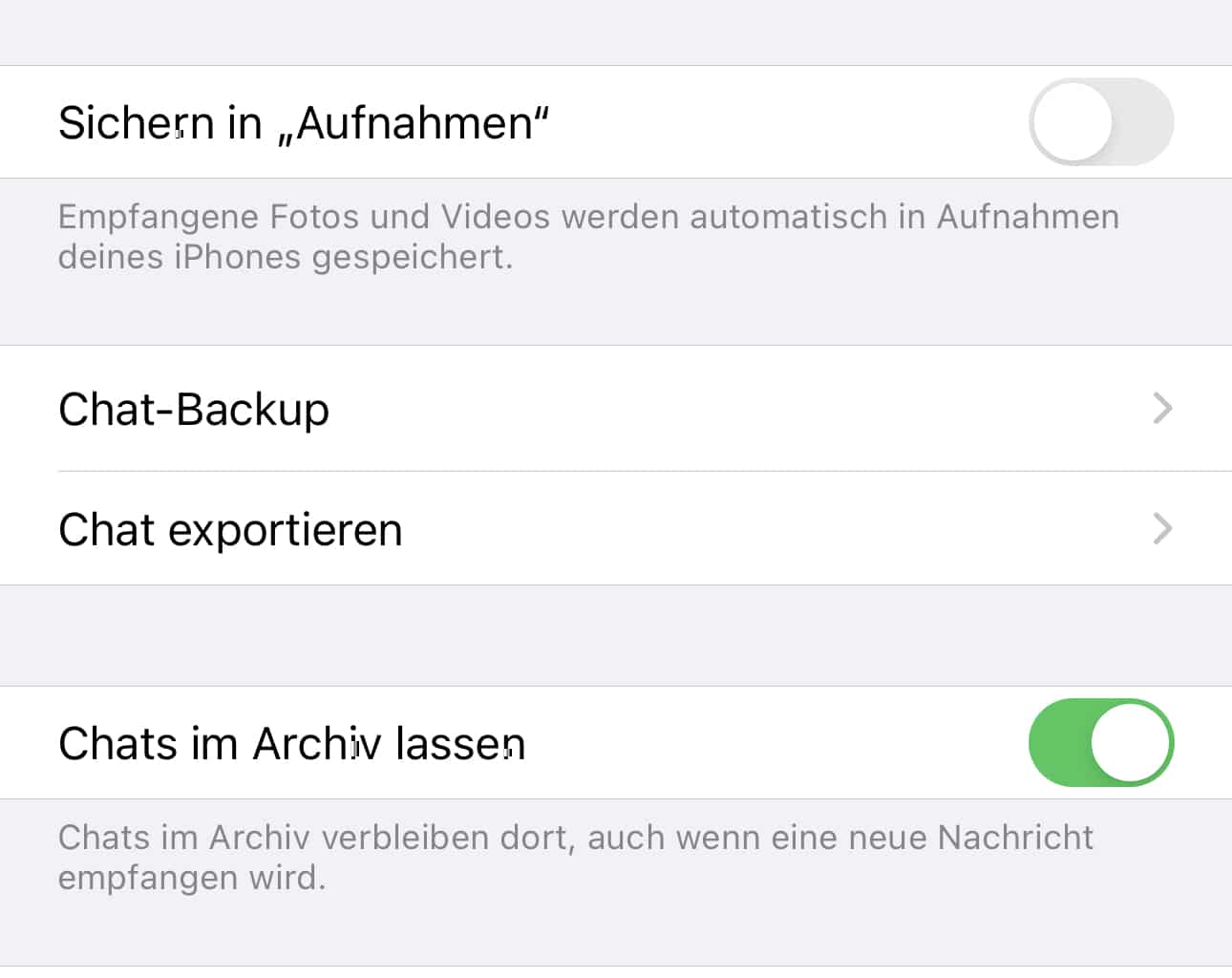Tap the „Chats im Archiv lassen“ label text
This screenshot has height=978, width=1232.
pyautogui.click(x=291, y=744)
